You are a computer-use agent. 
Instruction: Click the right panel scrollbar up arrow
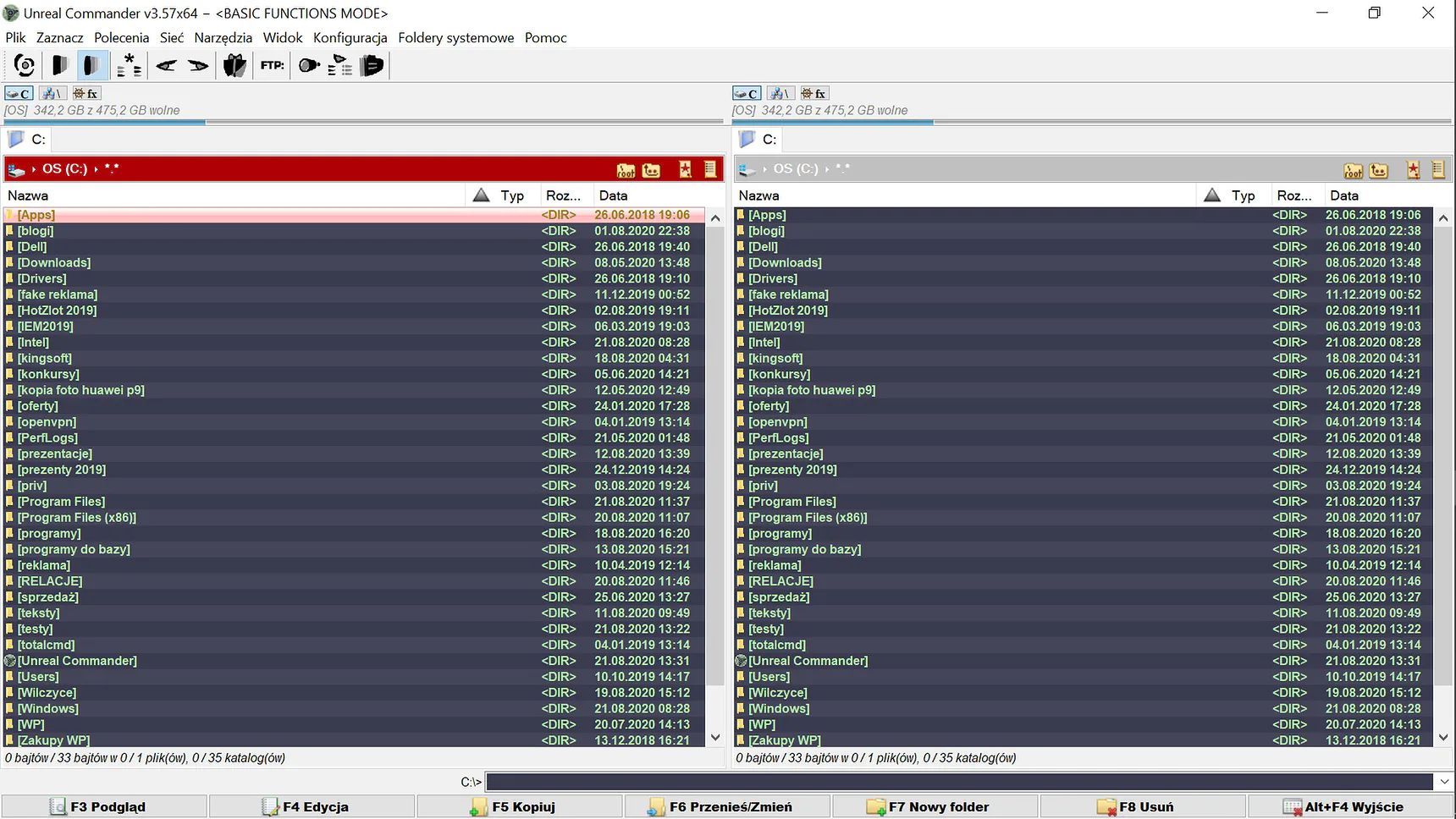[1444, 217]
